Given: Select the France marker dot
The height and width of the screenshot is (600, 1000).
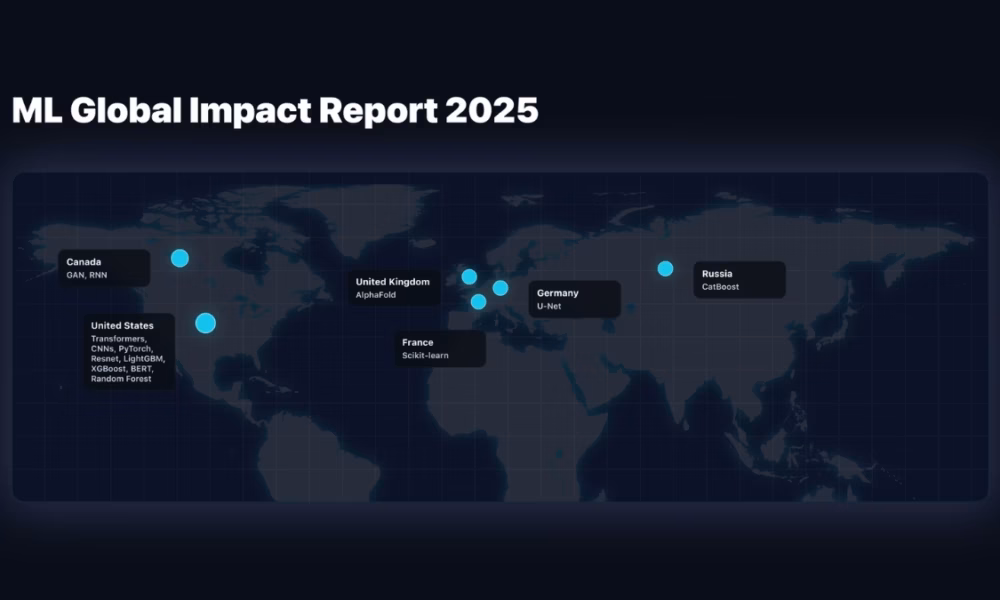Looking at the screenshot, I should (x=478, y=302).
